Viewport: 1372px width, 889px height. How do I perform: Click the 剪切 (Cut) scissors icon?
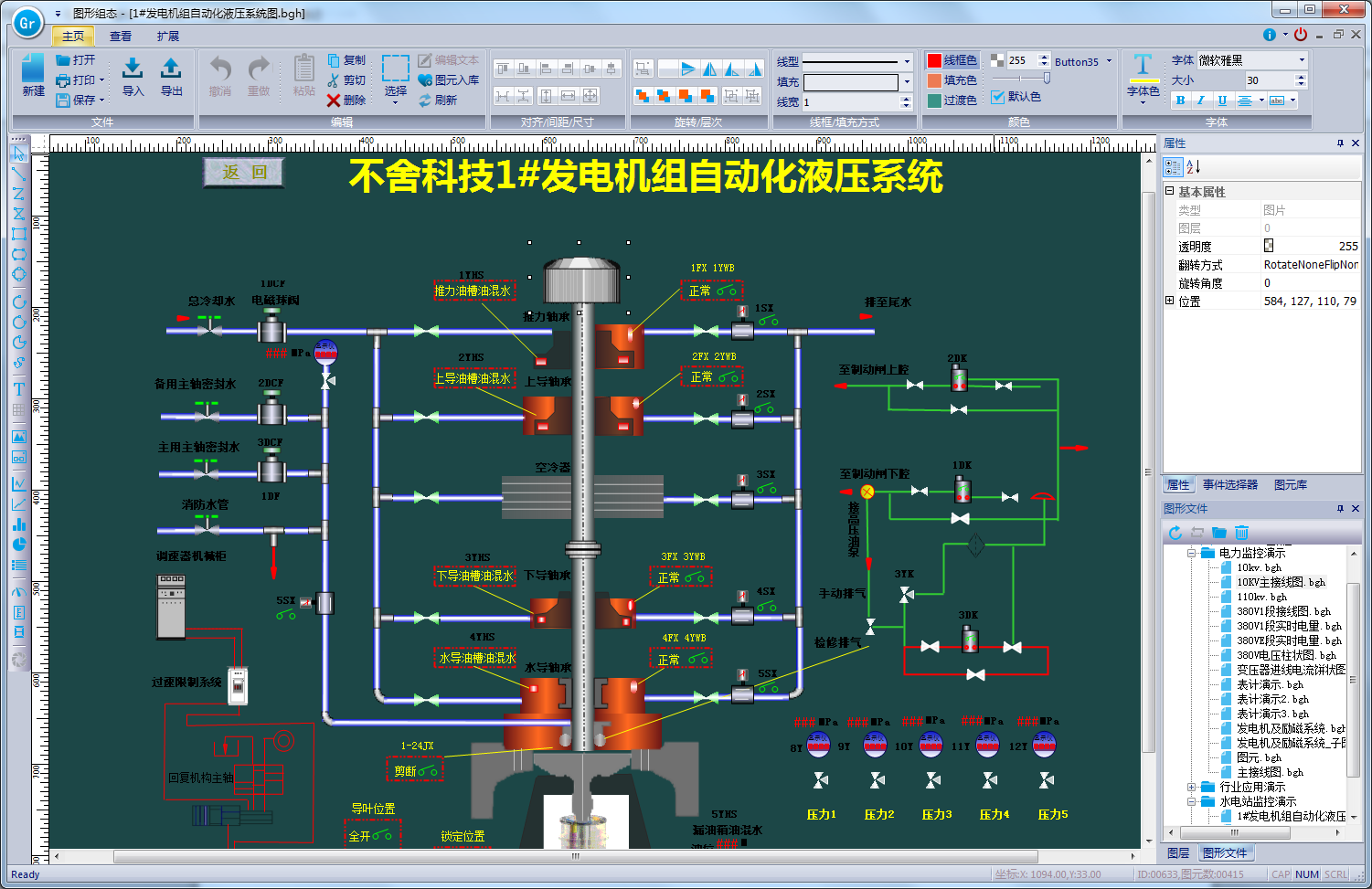coord(334,80)
